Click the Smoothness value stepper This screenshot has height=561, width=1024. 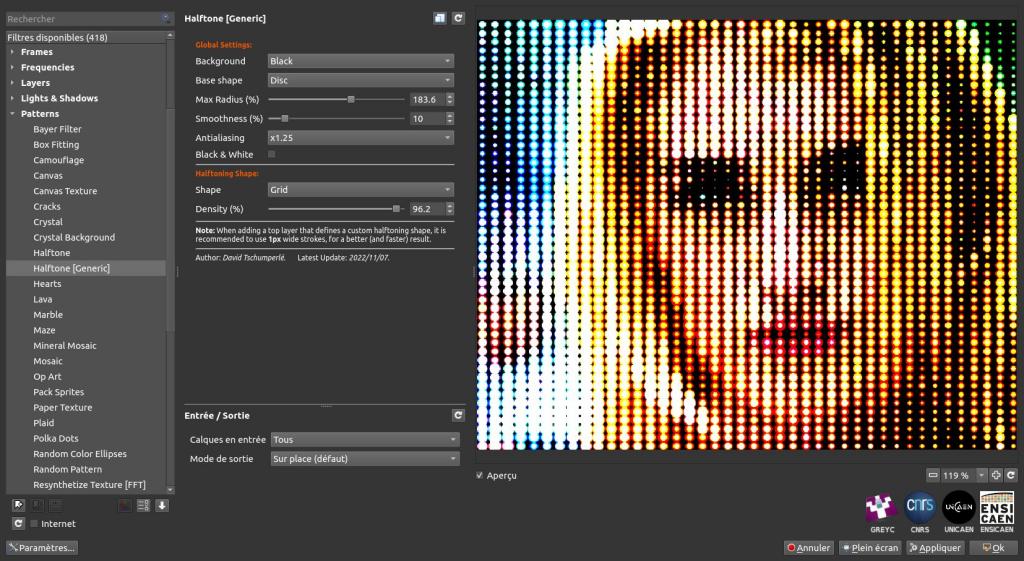[x=449, y=119]
